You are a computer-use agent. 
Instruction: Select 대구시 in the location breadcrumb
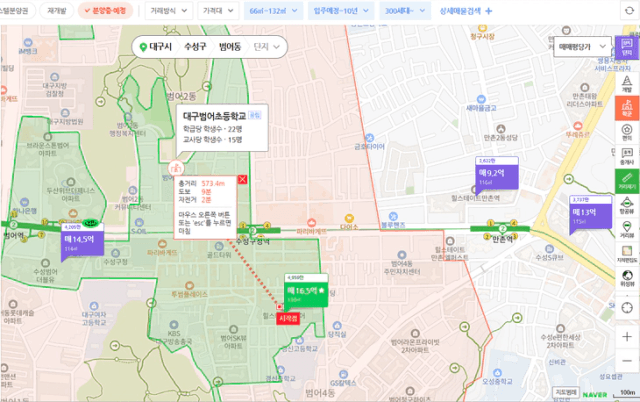point(160,47)
